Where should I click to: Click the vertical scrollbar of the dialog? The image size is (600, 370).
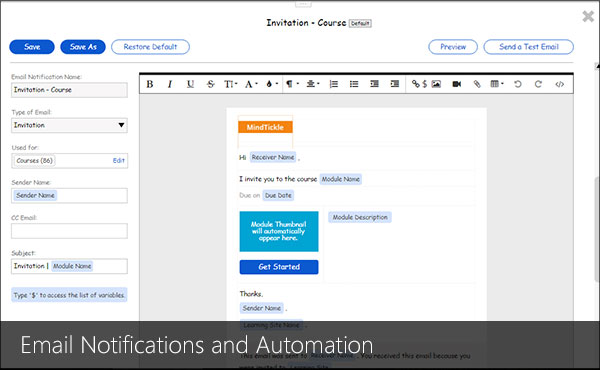pos(597,230)
